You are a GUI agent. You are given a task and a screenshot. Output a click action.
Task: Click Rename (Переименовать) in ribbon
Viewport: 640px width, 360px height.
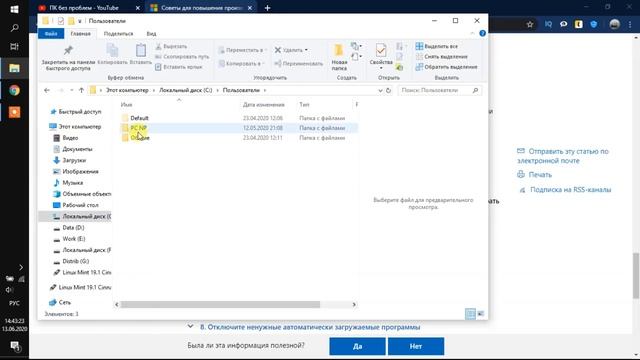[x=299, y=64]
